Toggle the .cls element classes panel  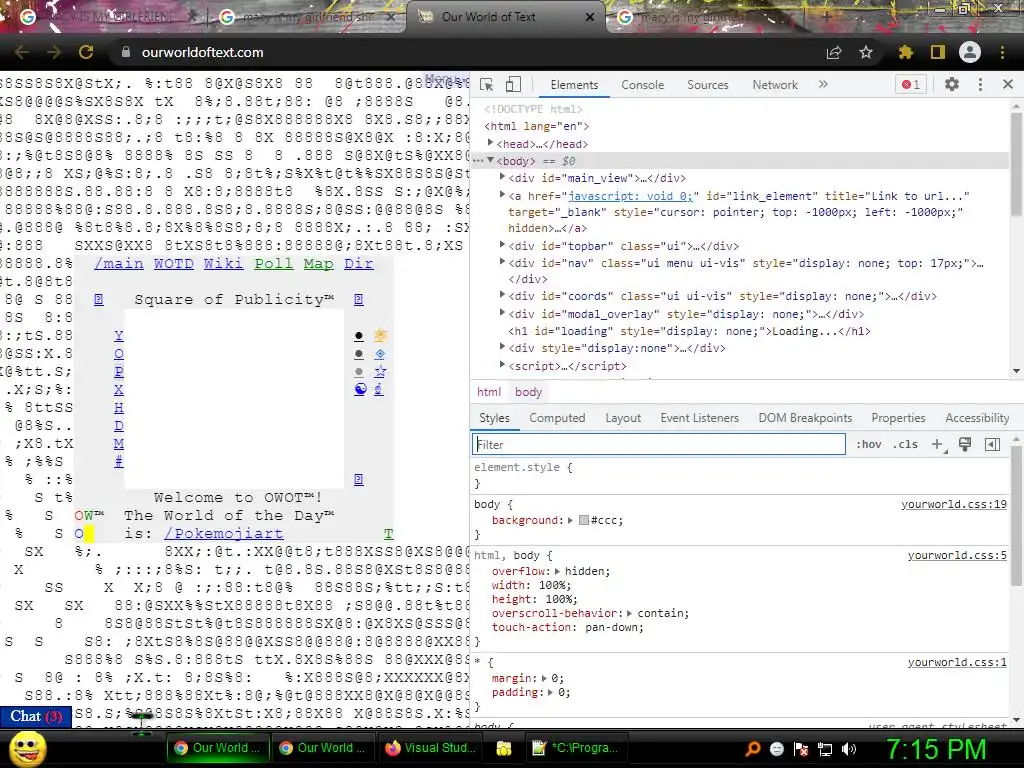pos(905,444)
